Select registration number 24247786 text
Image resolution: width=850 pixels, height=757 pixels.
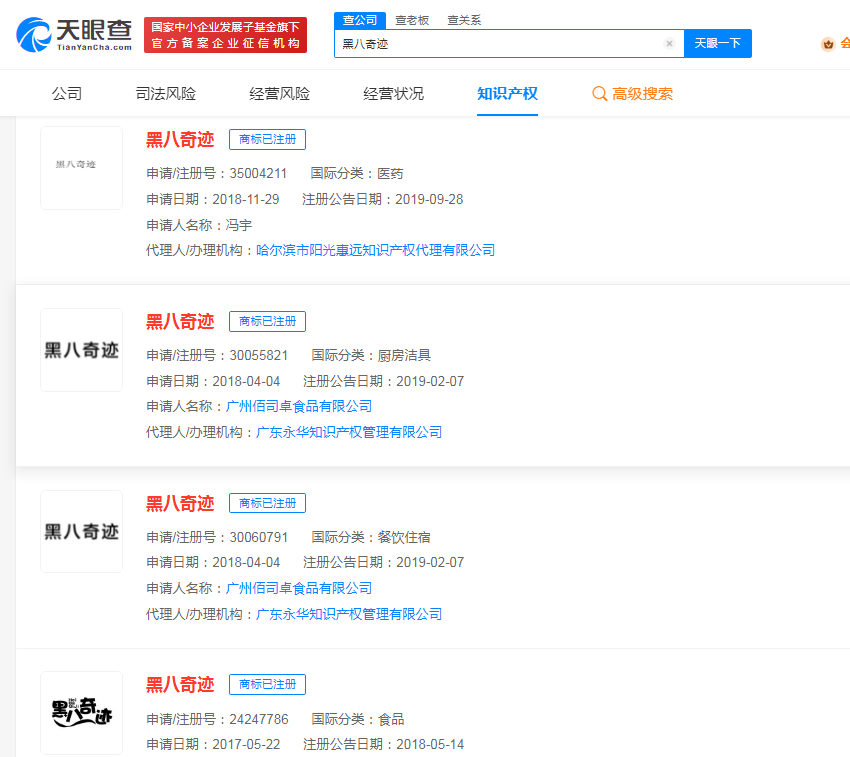click(259, 719)
